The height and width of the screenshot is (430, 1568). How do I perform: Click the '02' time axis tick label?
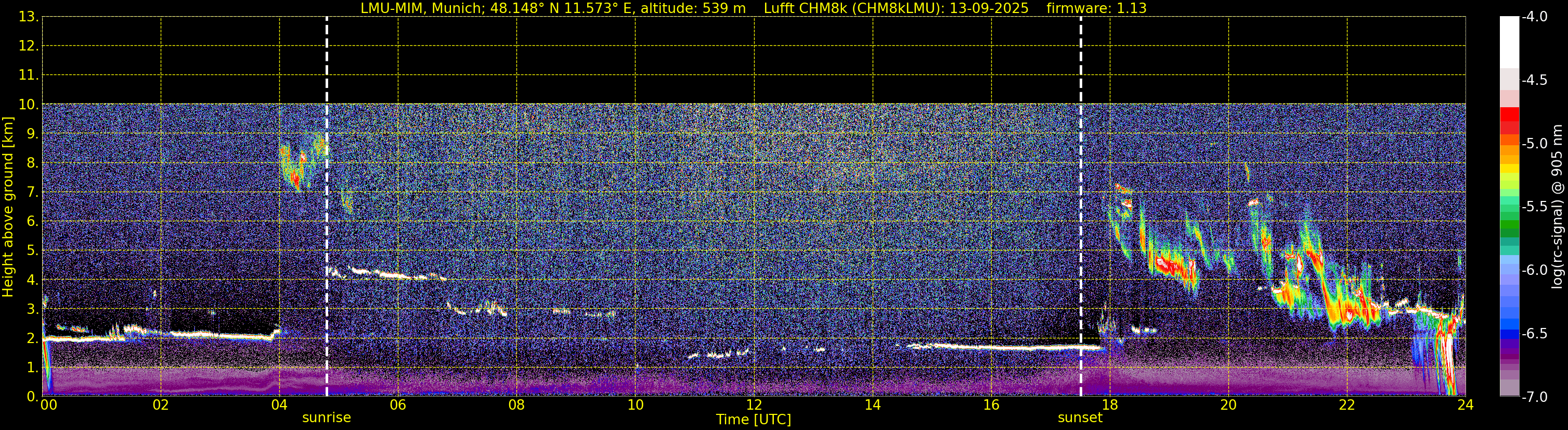tap(161, 405)
